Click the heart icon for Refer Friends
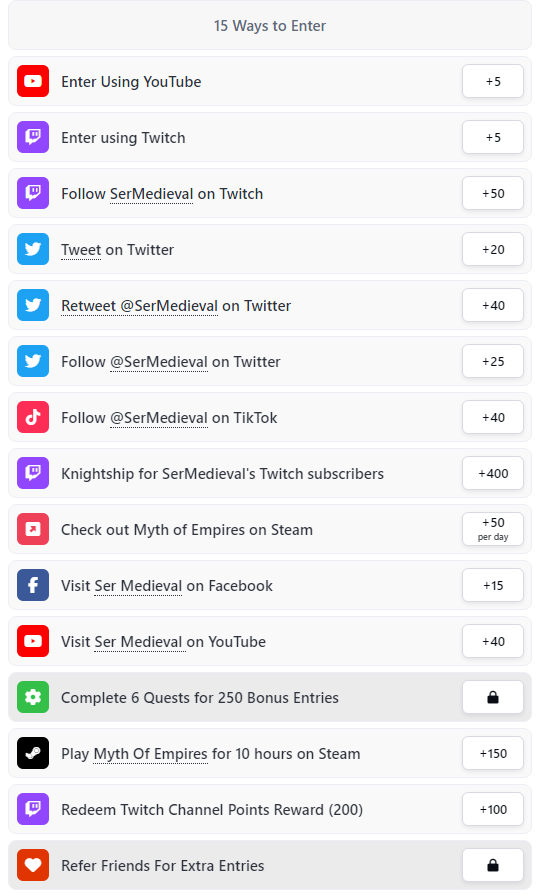This screenshot has width=540, height=896. click(x=33, y=865)
